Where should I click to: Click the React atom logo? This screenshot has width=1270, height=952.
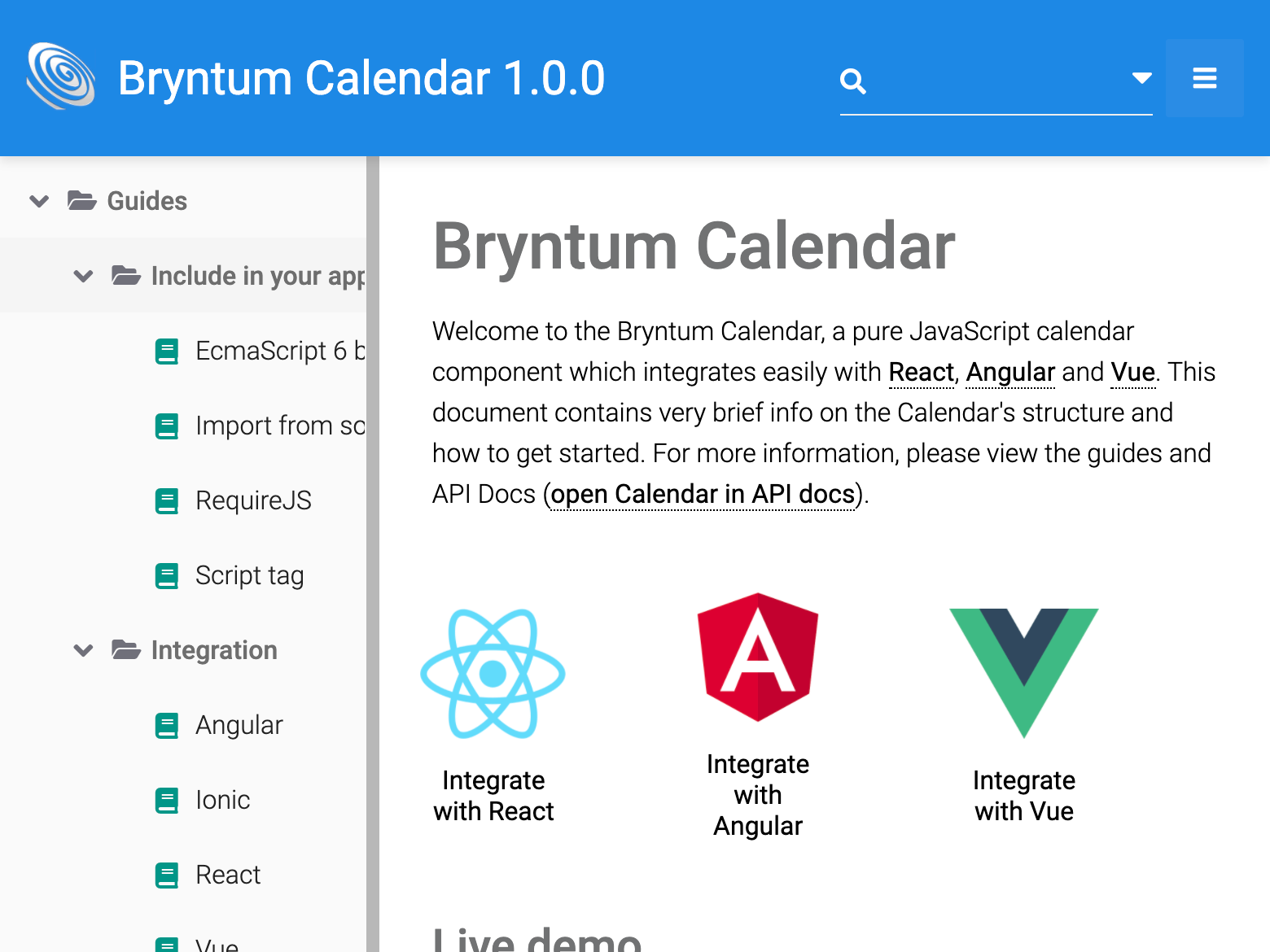coord(493,674)
